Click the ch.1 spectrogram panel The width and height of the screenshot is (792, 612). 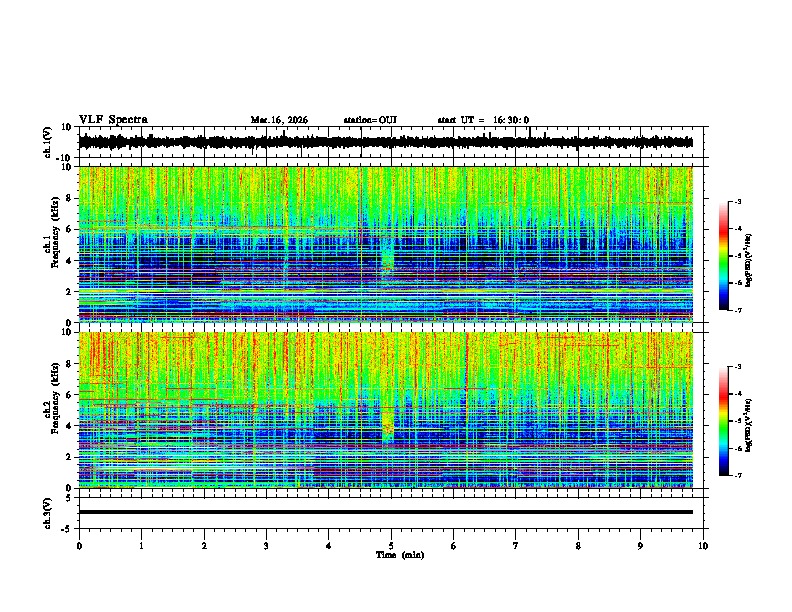pyautogui.click(x=386, y=244)
